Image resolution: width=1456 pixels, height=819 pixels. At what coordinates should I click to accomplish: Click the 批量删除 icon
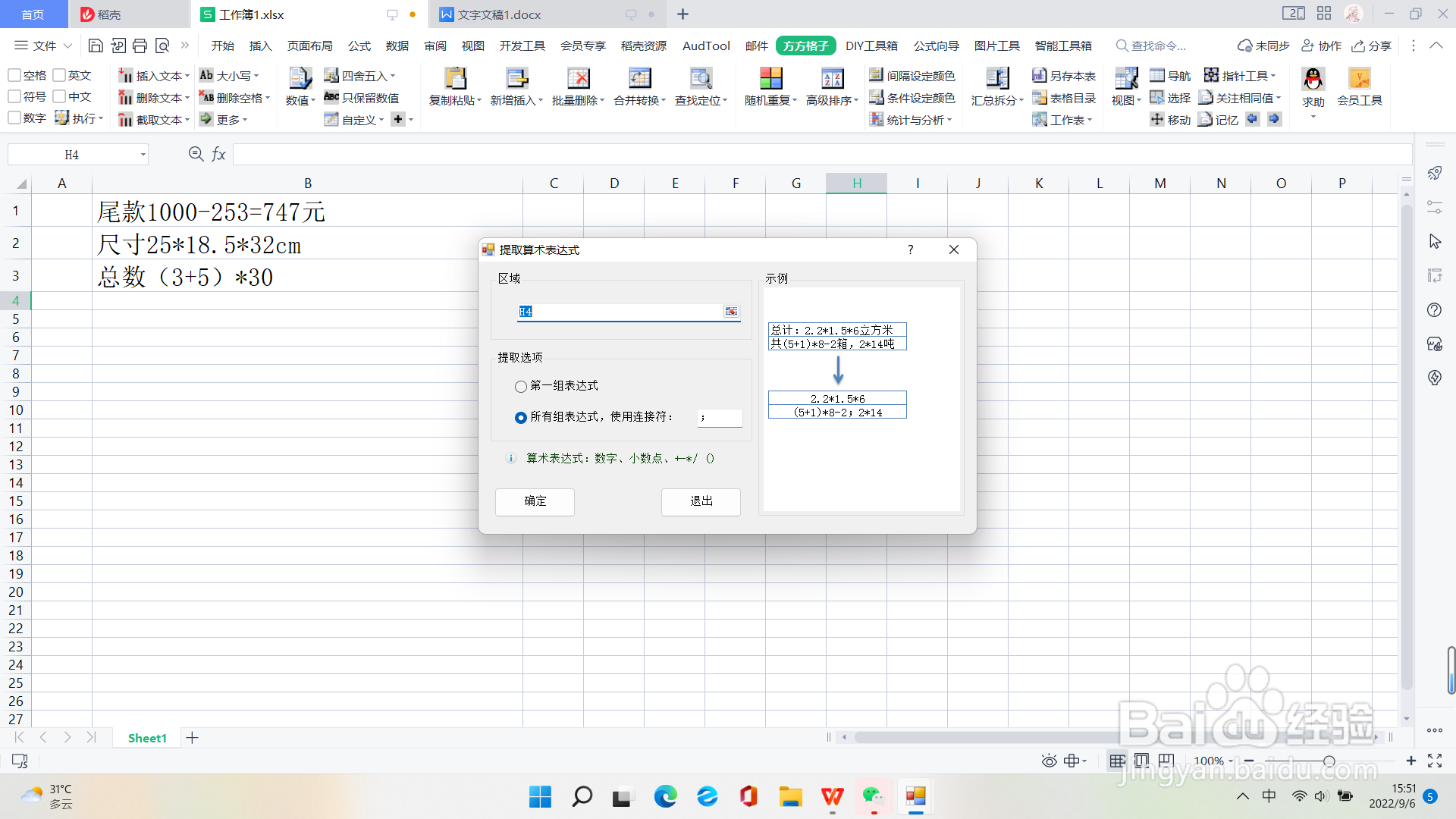coord(578,79)
